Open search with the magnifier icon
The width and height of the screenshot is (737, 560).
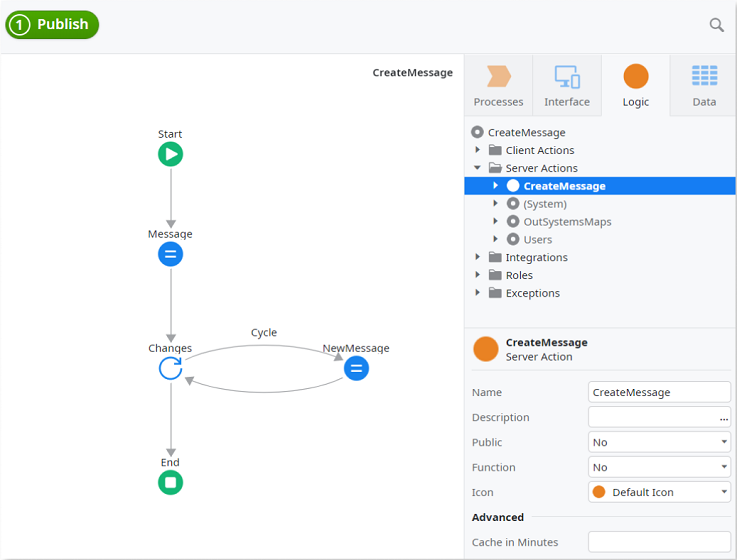click(716, 25)
